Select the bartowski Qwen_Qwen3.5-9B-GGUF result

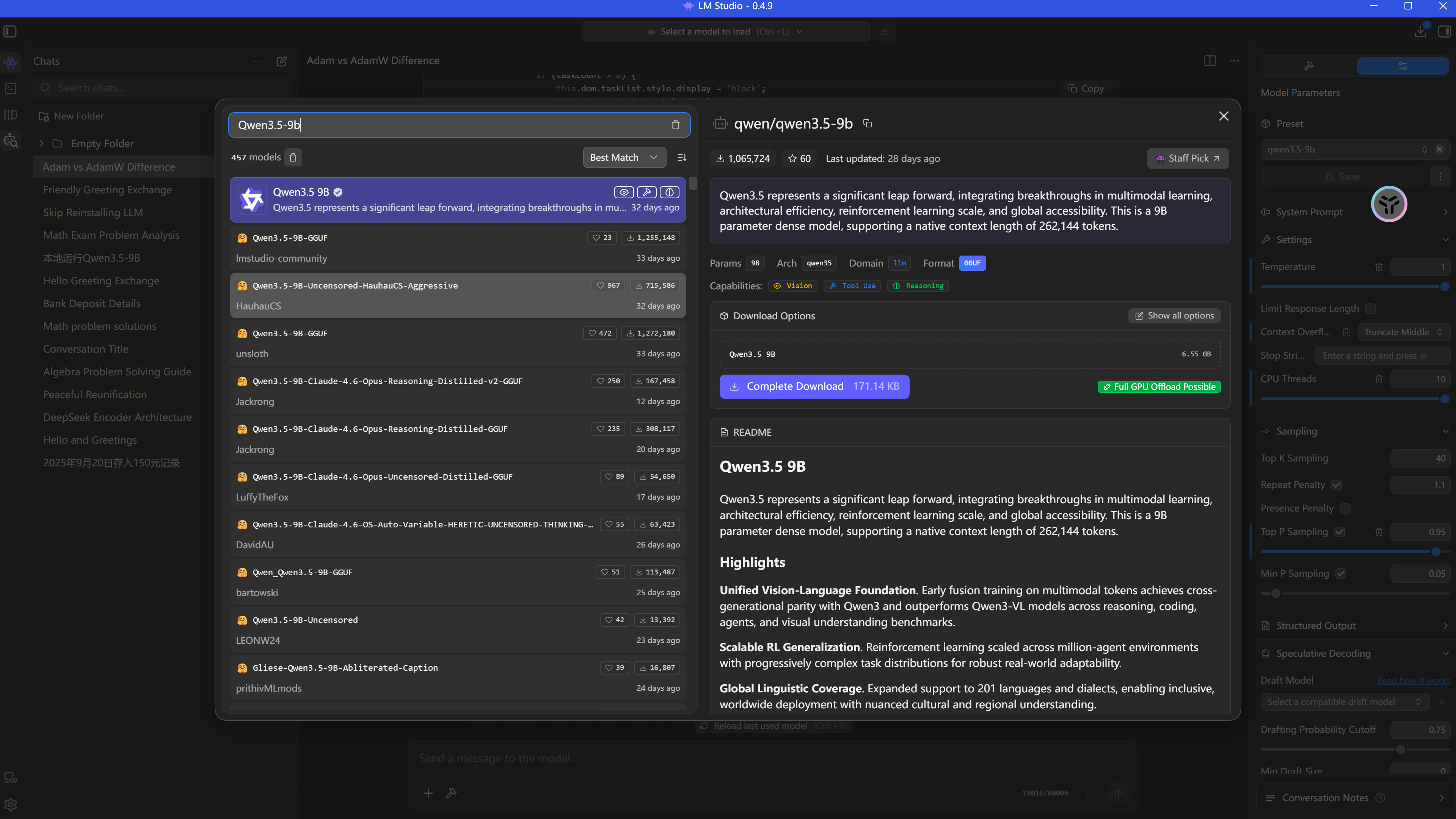(458, 582)
